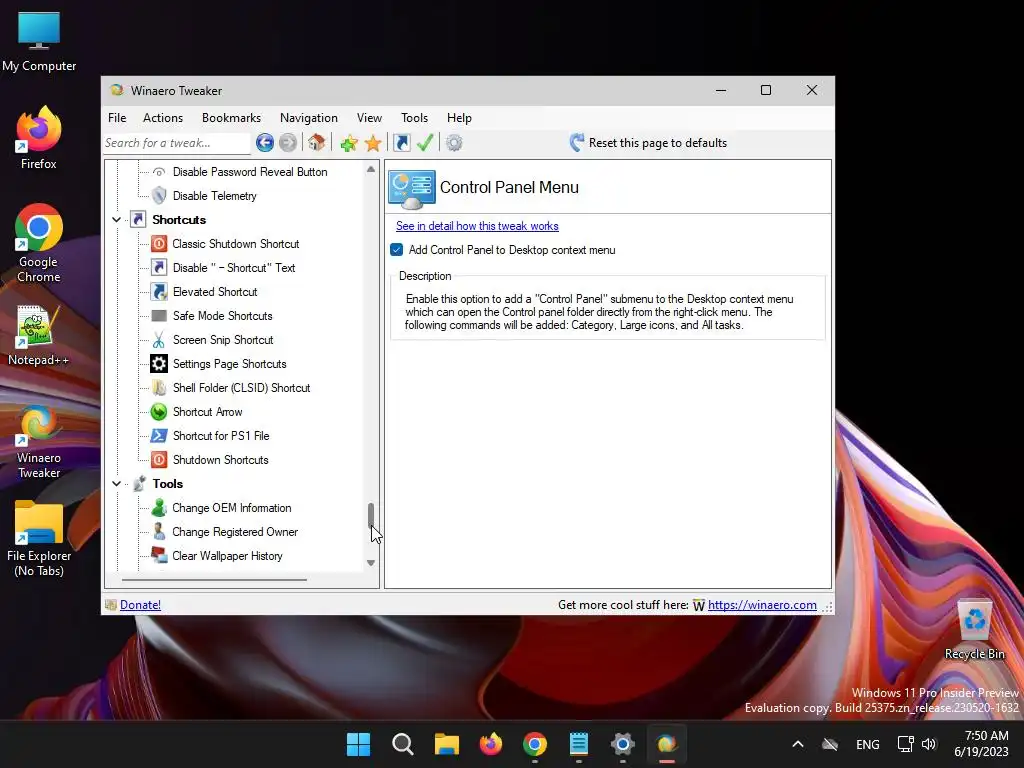This screenshot has width=1024, height=768.
Task: Click Reset this page to defaults
Action: [x=648, y=142]
